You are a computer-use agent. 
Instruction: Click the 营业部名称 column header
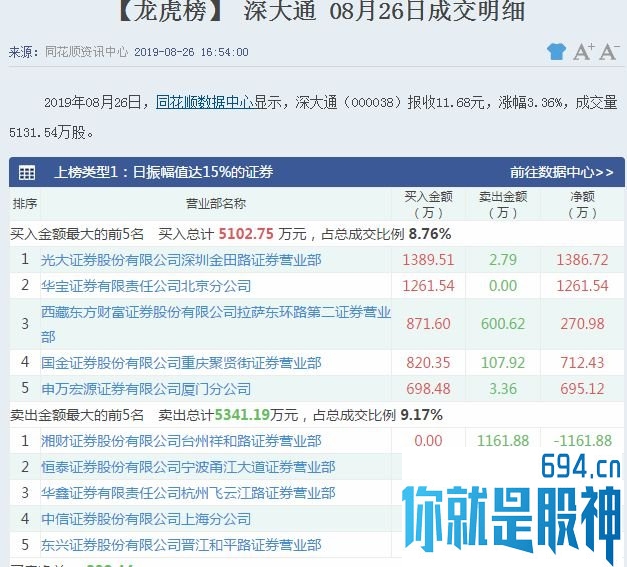(216, 204)
